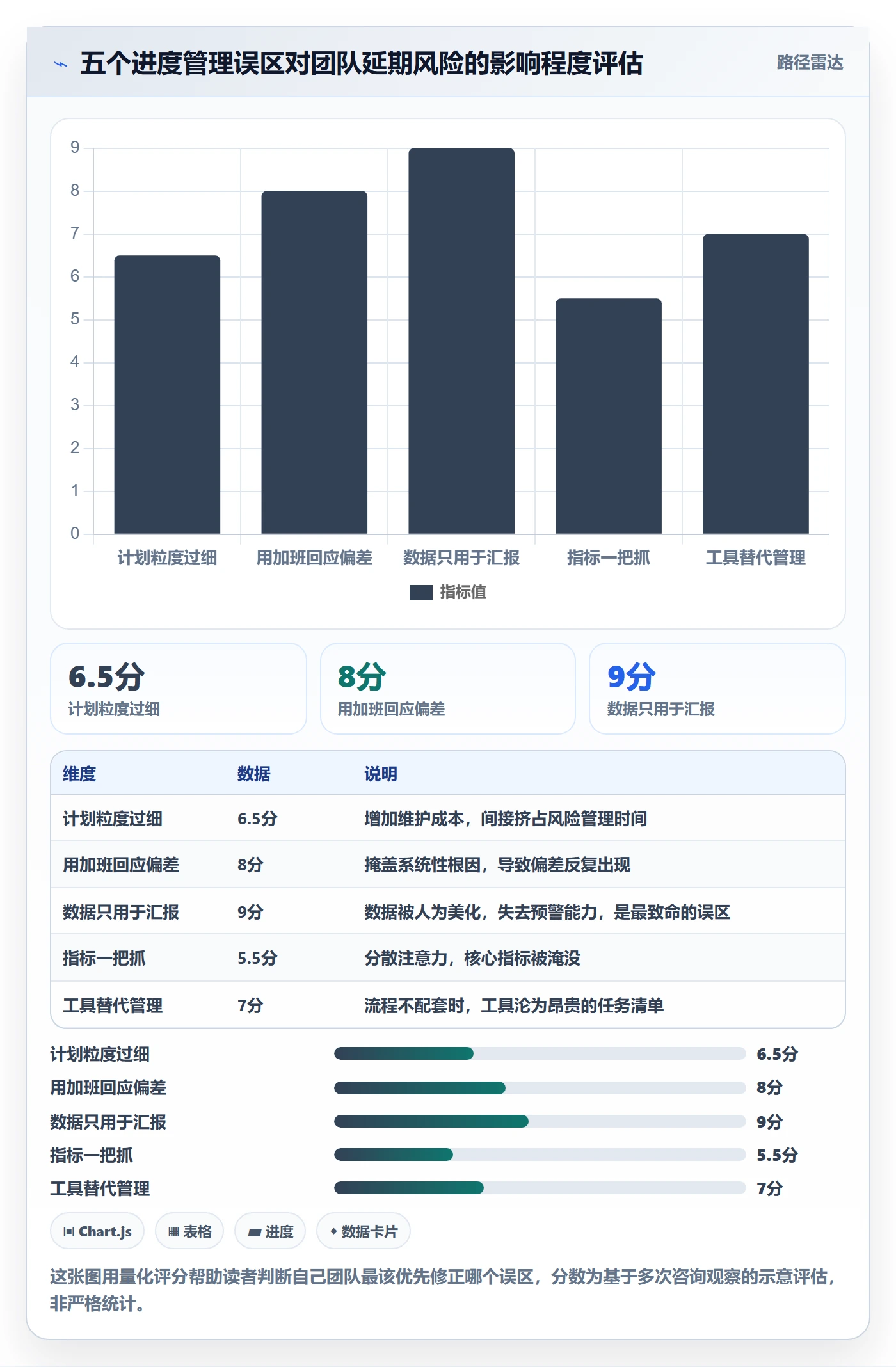Viewport: 896px width, 1367px height.
Task: Click the footnote paragraph about 量化评分
Action: tap(444, 1290)
